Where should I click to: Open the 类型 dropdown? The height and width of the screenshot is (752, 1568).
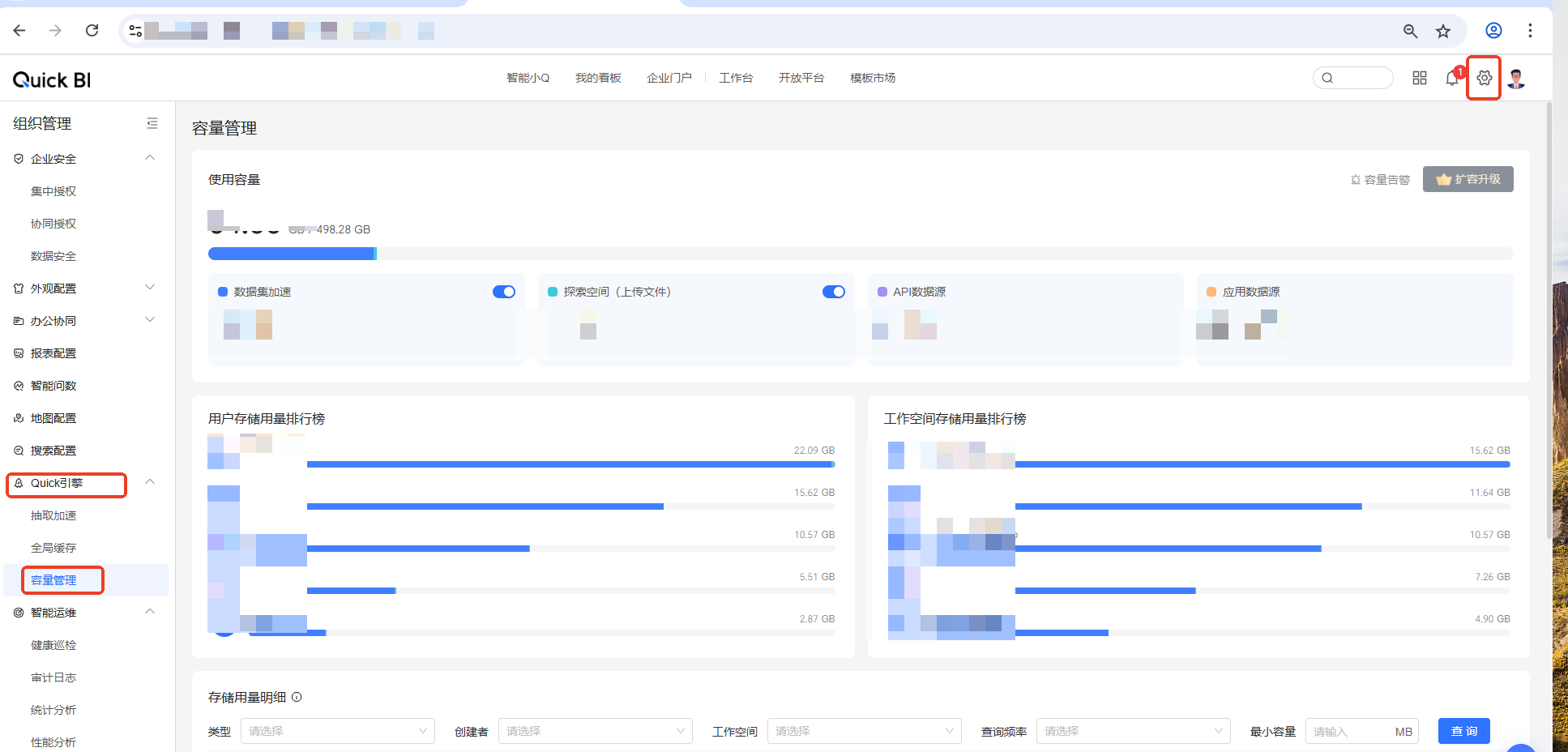[337, 731]
